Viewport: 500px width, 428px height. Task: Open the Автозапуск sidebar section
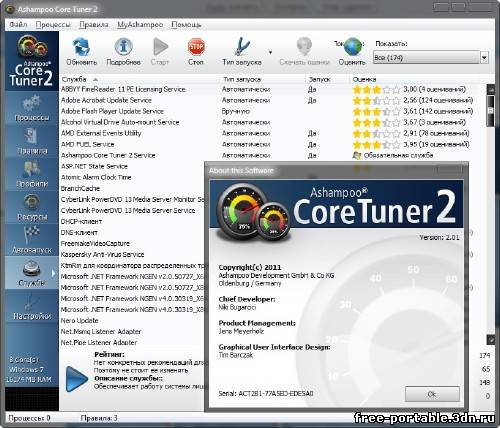(32, 240)
